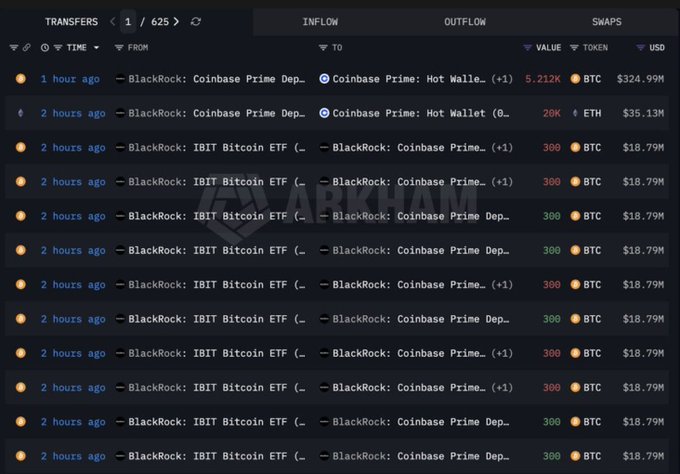Click BTC token icon on the $324.99M row

click(x=575, y=79)
